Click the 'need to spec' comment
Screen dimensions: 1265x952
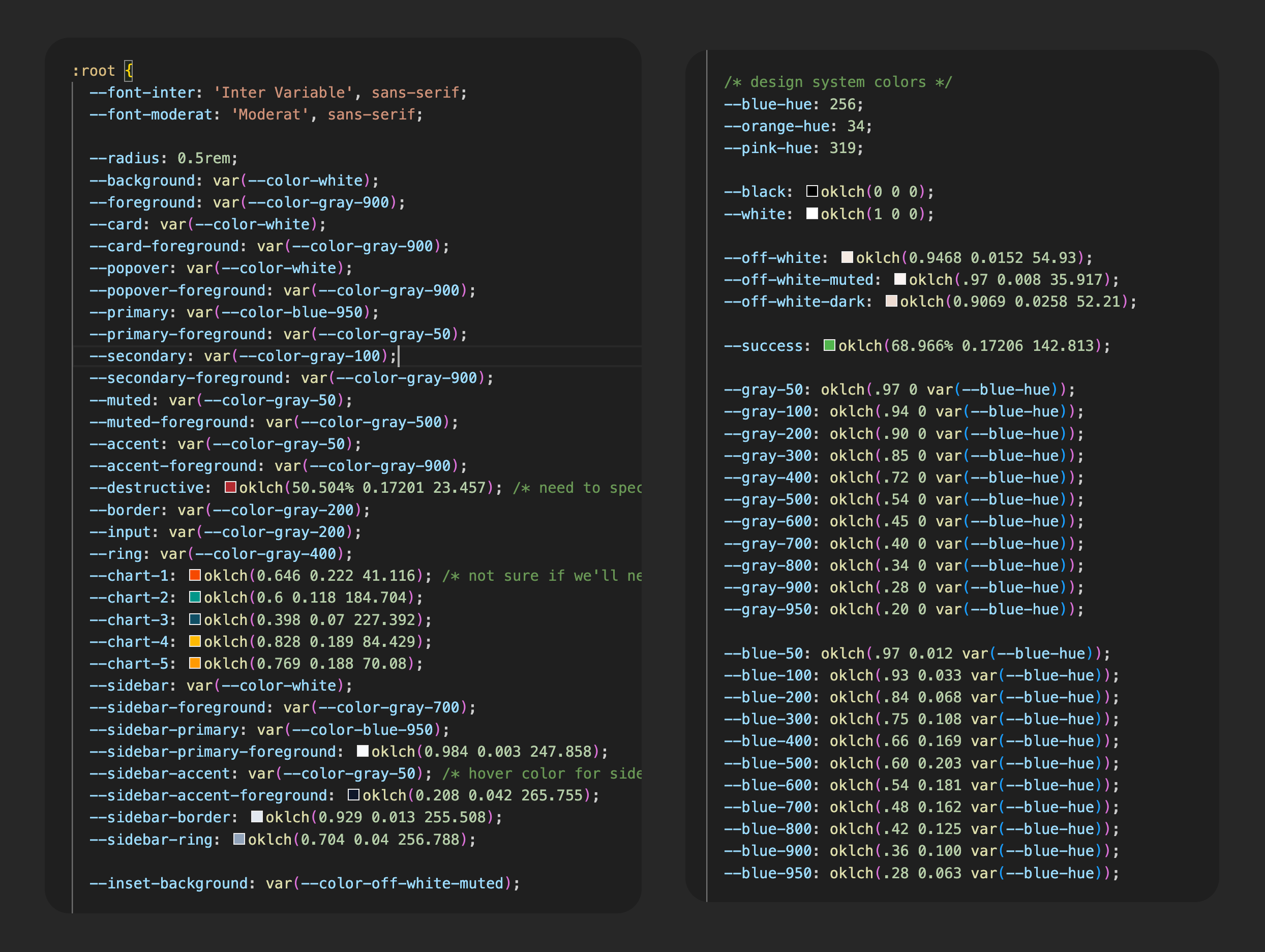(x=577, y=488)
